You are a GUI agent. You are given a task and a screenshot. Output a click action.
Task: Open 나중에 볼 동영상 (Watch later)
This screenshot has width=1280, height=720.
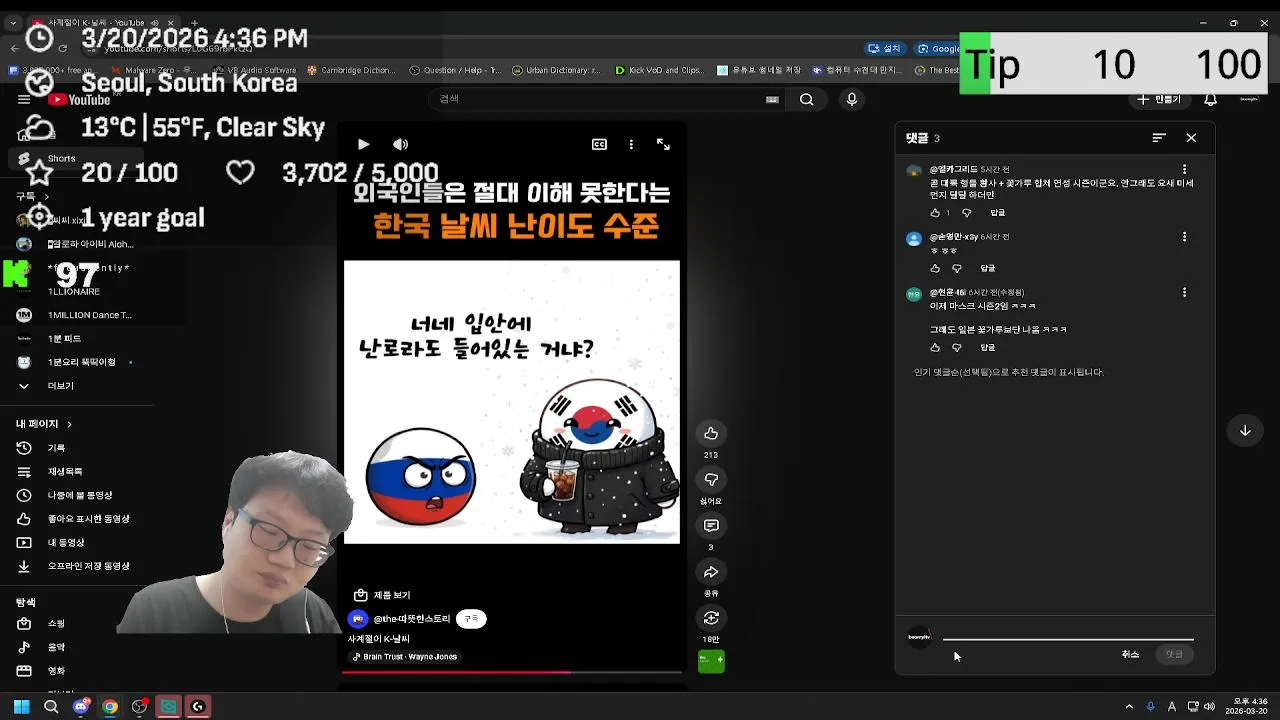[80, 495]
